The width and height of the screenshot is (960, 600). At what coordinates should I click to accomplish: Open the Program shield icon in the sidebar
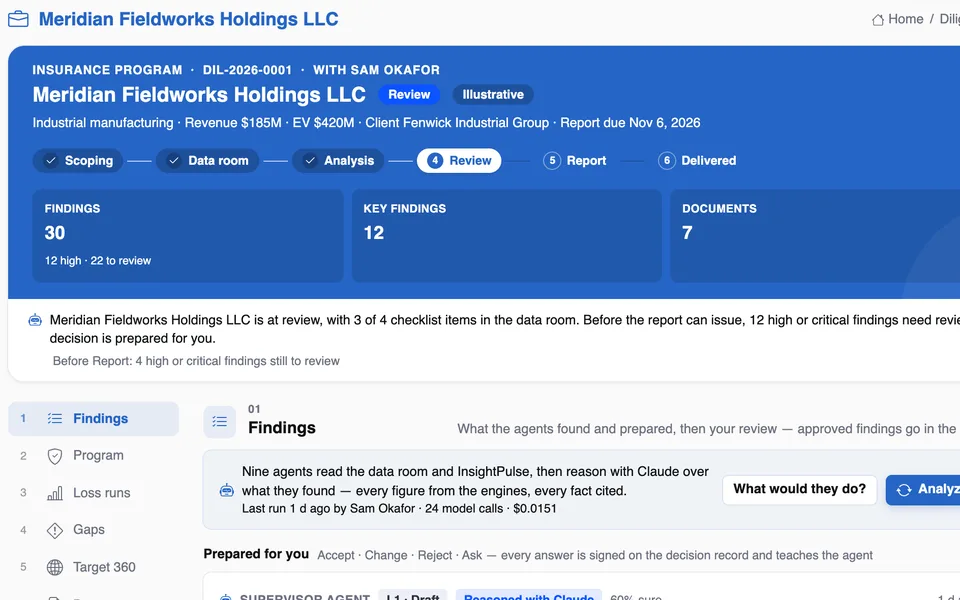[54, 456]
